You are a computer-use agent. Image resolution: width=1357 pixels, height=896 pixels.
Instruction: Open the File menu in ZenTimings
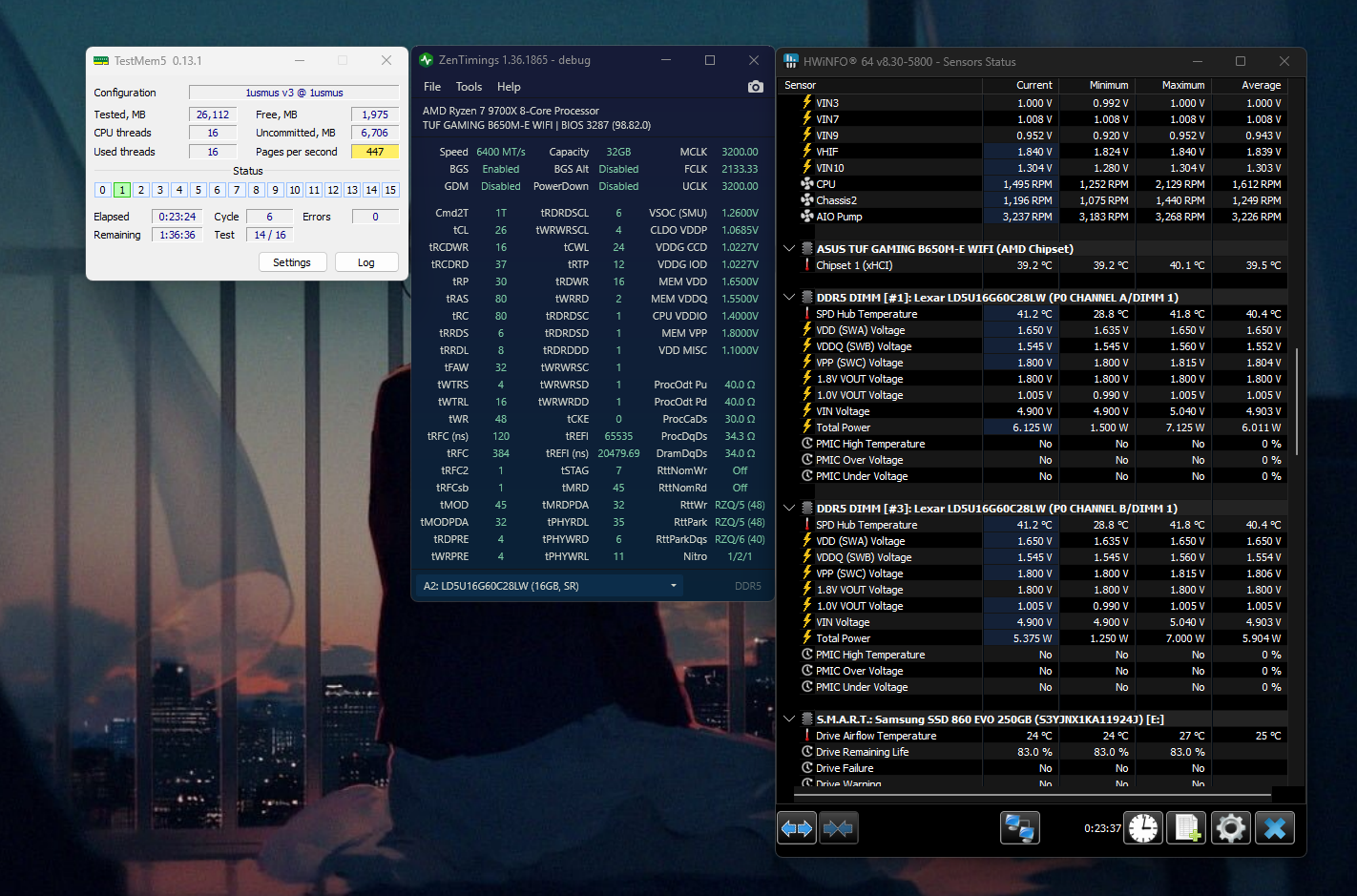tap(432, 87)
